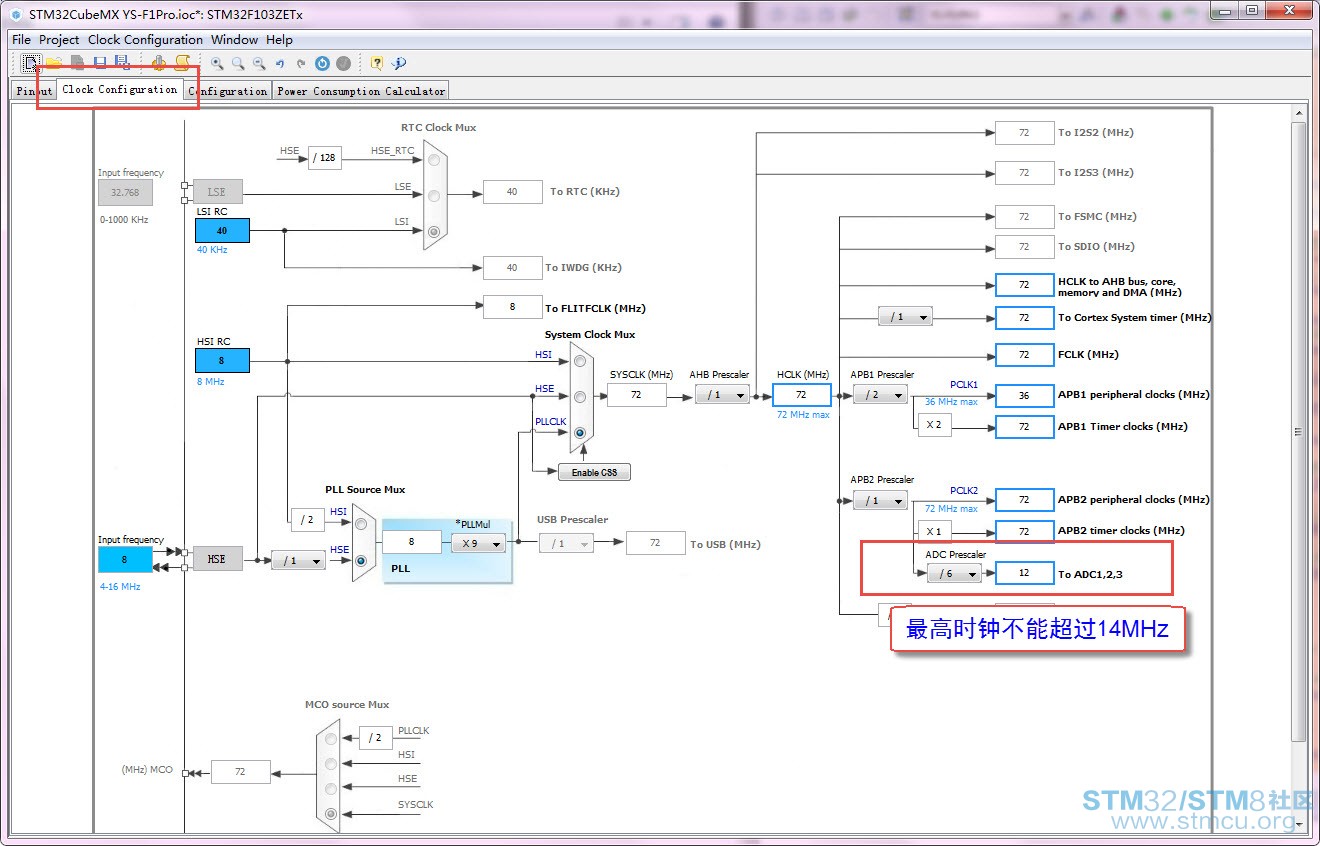Open the Cortex System timer divider dropdown
Image resolution: width=1320 pixels, height=846 pixels.
[x=905, y=317]
